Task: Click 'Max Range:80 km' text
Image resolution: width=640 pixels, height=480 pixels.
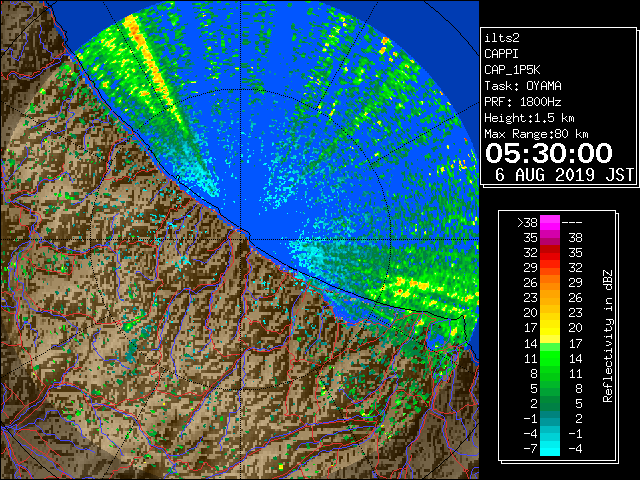Action: (536, 134)
